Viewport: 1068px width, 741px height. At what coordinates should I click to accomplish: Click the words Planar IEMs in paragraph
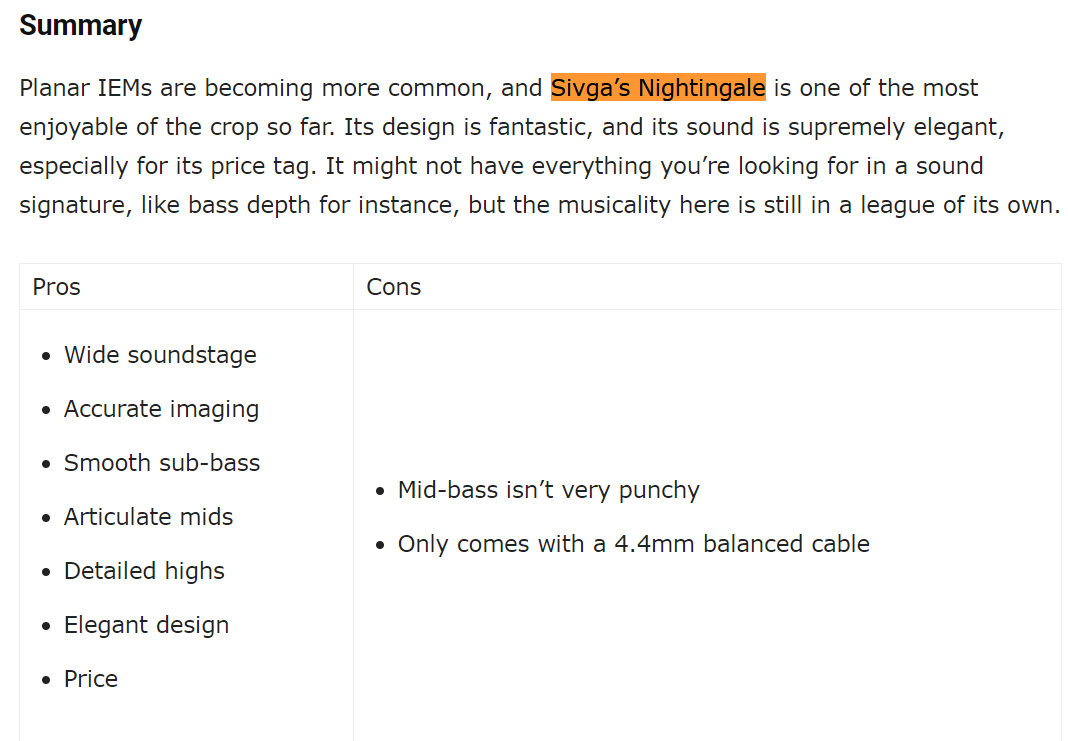(86, 88)
